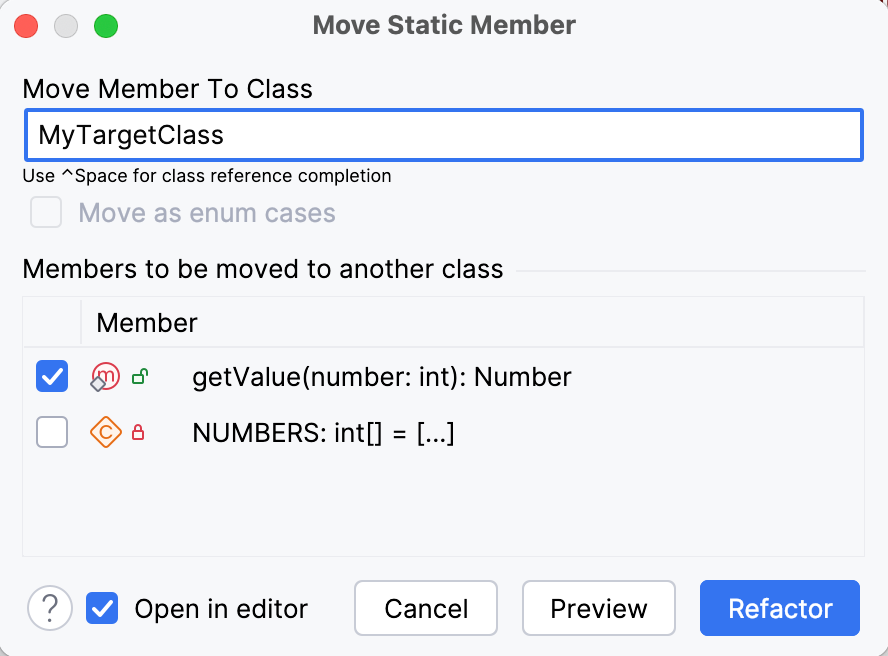
Task: Check the NUMBERS: int[] member checkbox
Action: point(51,432)
